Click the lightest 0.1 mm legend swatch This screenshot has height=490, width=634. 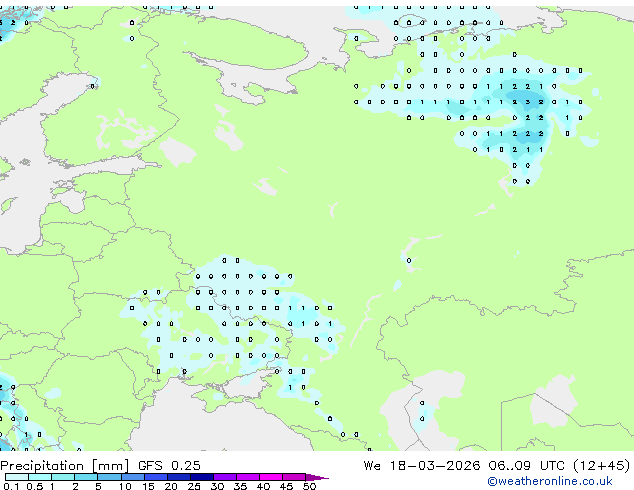click(17, 477)
